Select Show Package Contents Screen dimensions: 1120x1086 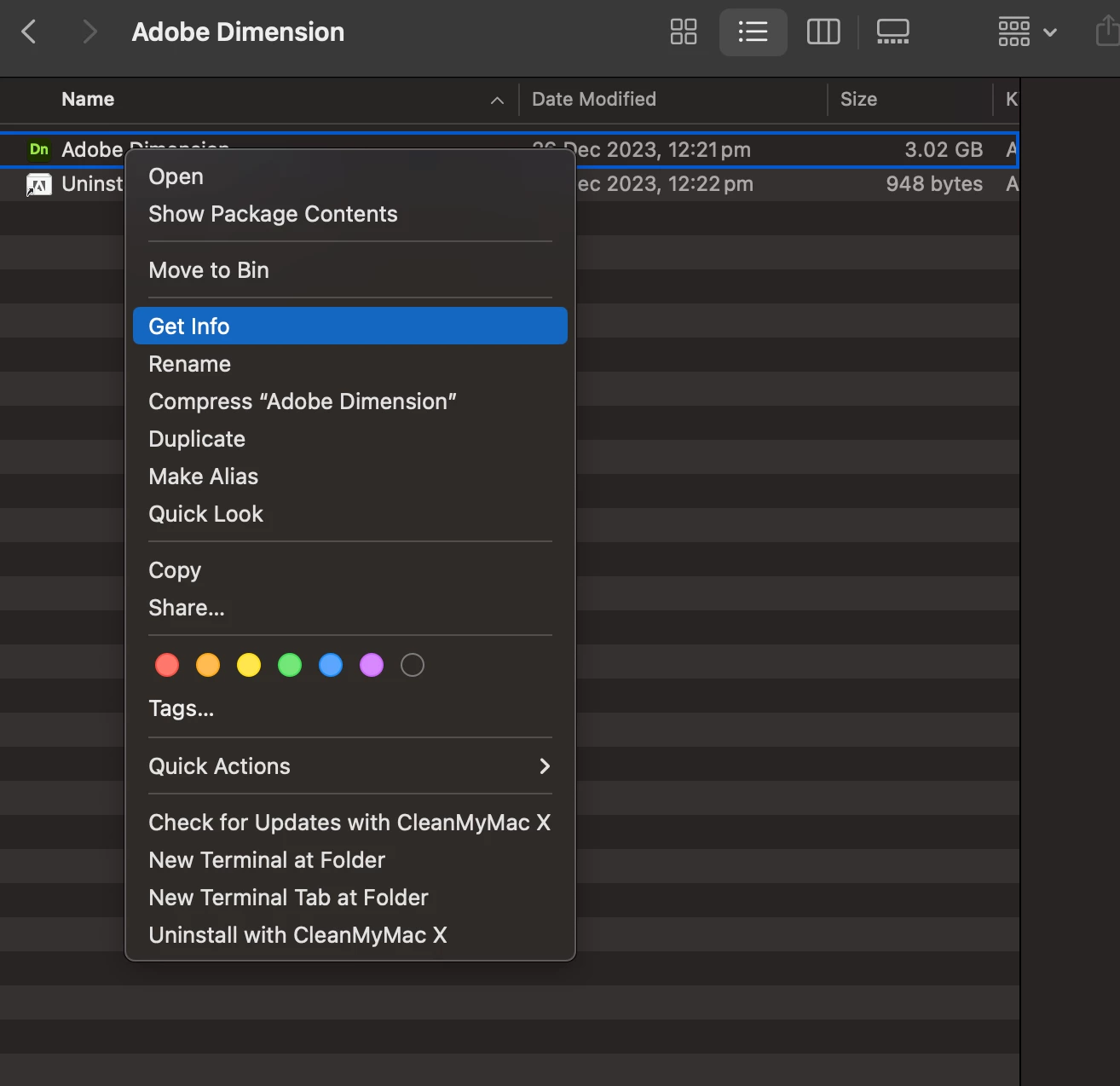coord(350,214)
